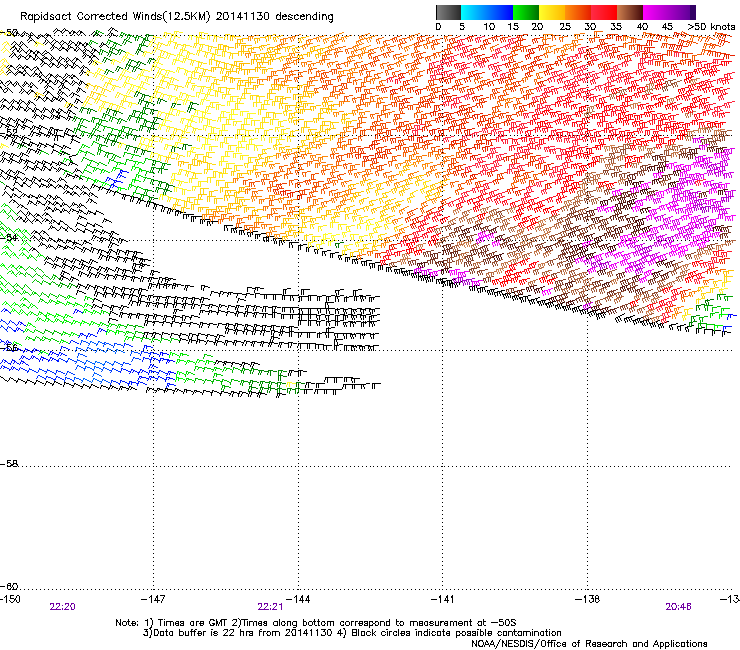The image size is (740, 650).
Task: Click the green 15-20 knots color segment
Action: pyautogui.click(x=526, y=12)
